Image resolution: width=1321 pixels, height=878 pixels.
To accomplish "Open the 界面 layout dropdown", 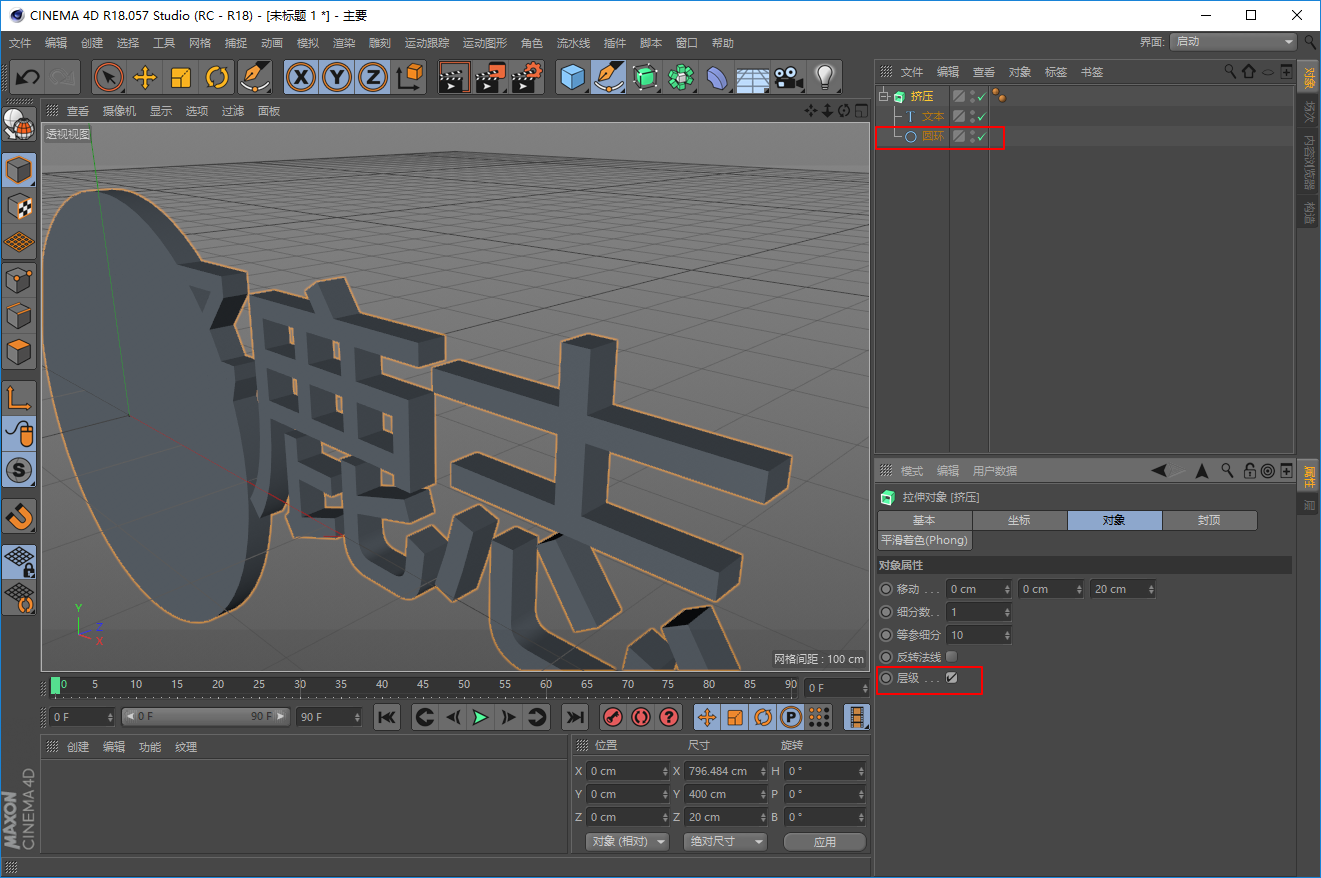I will pos(1234,42).
